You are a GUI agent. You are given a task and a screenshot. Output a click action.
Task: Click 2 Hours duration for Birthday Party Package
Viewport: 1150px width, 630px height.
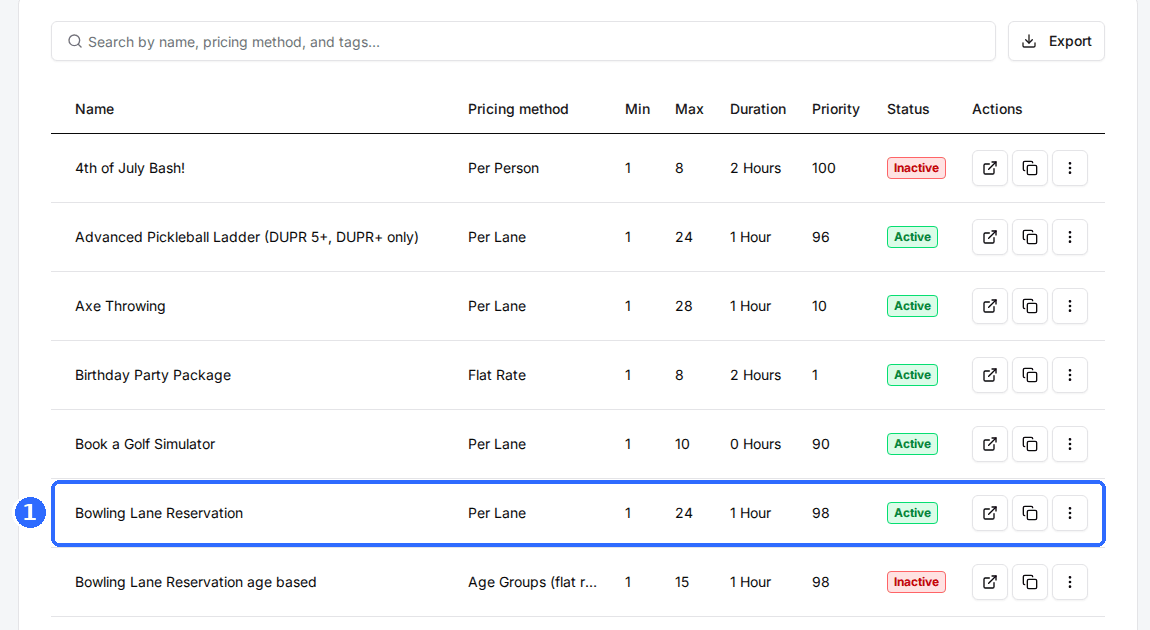755,375
